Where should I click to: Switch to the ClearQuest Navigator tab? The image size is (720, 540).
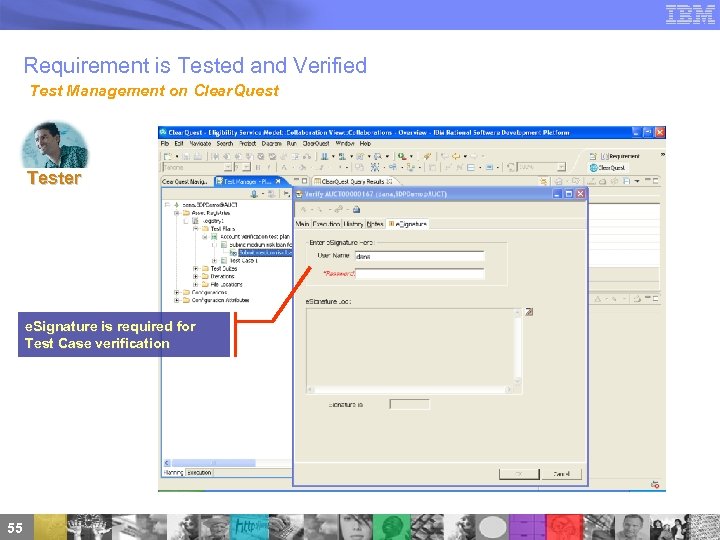pos(185,181)
